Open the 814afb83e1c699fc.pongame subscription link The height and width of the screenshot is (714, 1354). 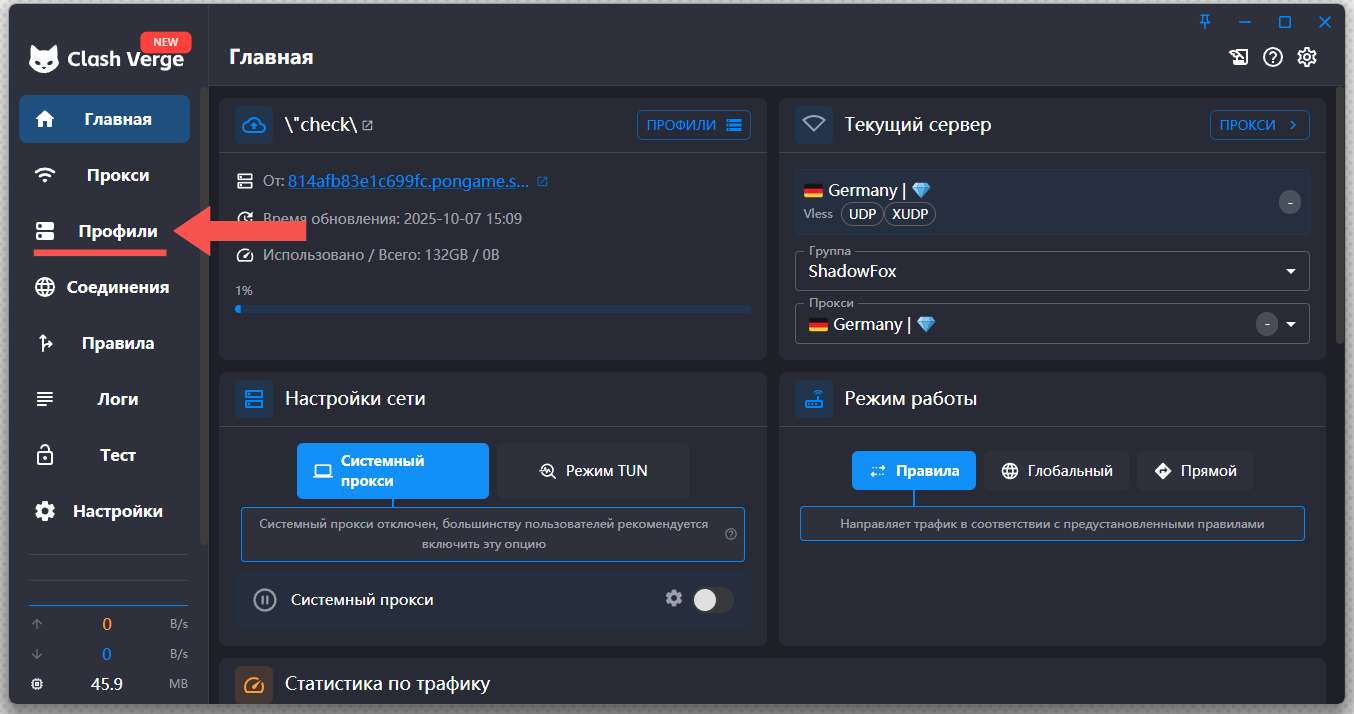tap(408, 182)
